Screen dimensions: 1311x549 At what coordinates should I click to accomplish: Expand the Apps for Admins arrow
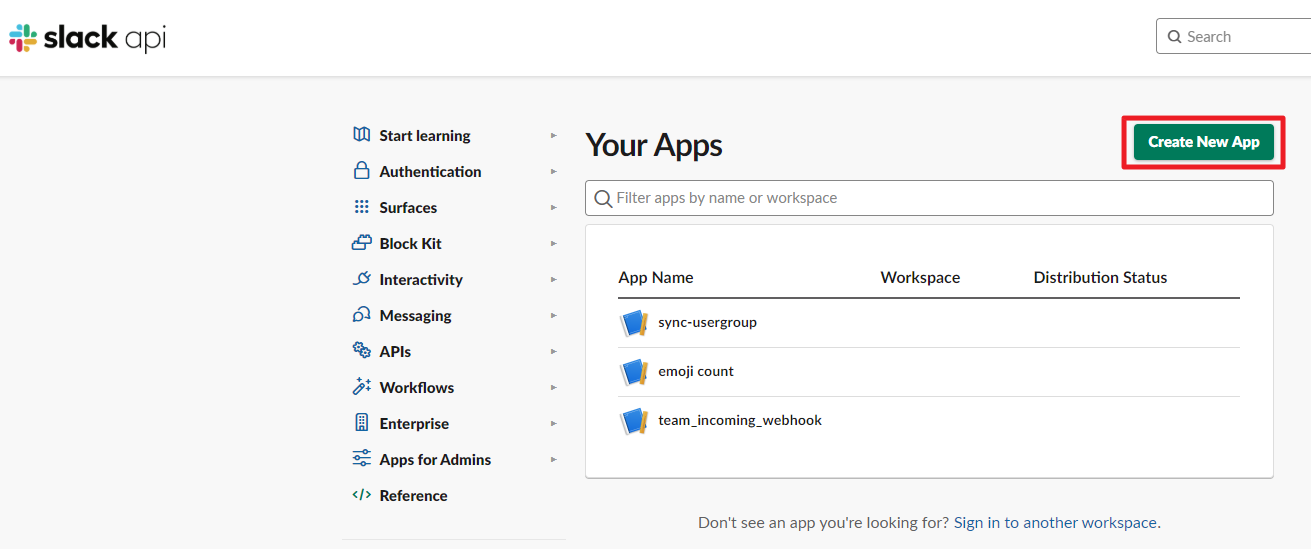point(554,459)
